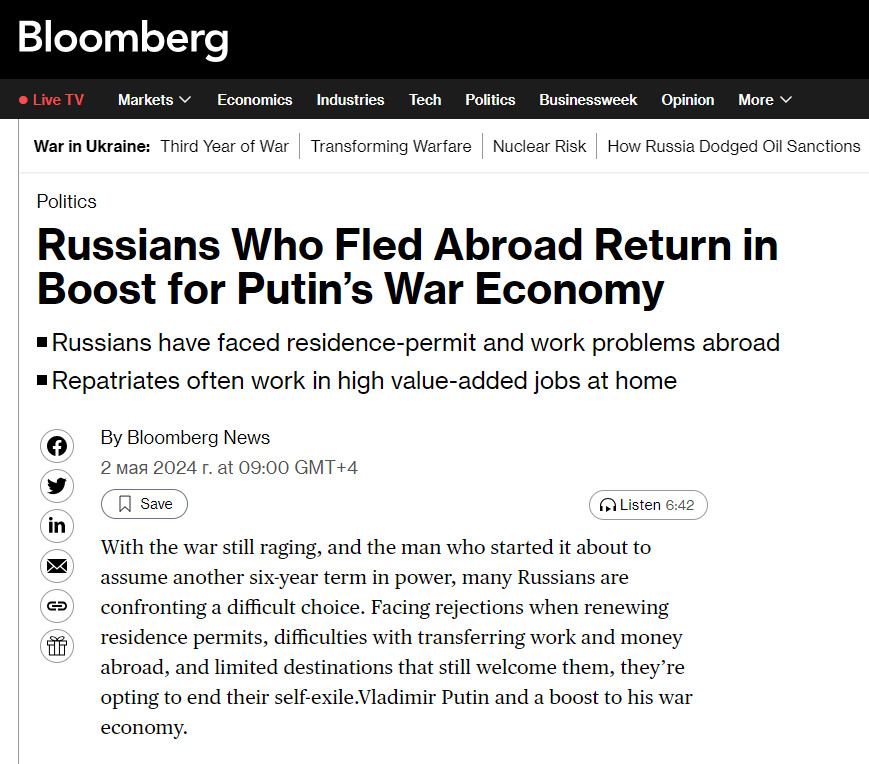The image size is (869, 764).
Task: Go to the Tech section
Action: tap(425, 100)
